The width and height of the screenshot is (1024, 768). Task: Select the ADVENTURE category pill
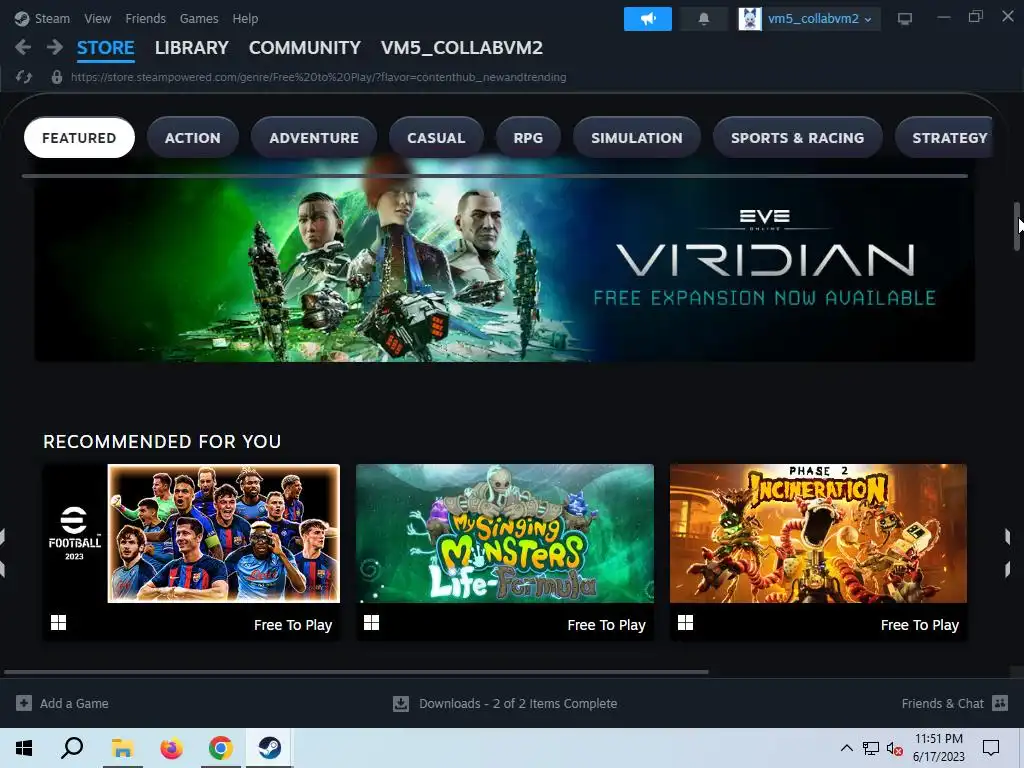313,138
